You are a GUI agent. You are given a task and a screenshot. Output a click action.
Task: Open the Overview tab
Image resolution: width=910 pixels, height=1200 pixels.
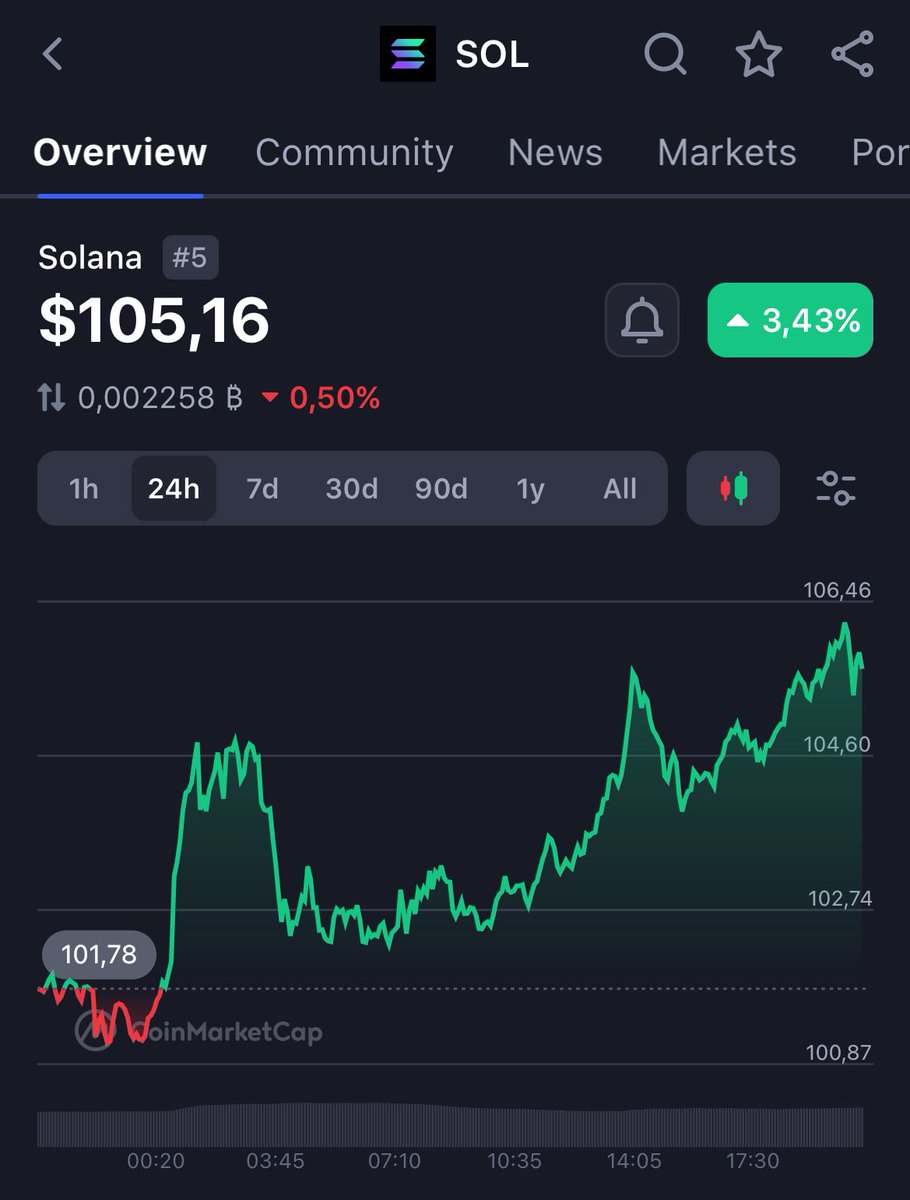120,152
